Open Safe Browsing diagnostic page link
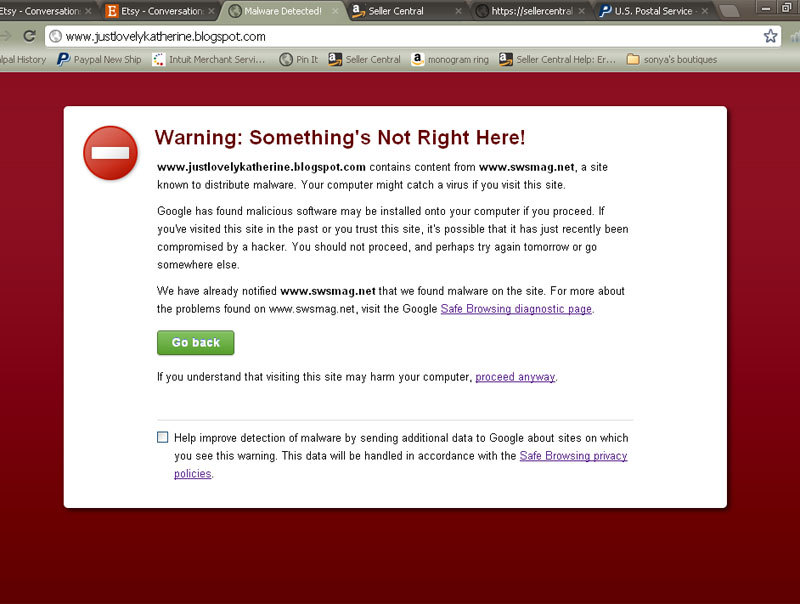The height and width of the screenshot is (604, 800). point(516,309)
